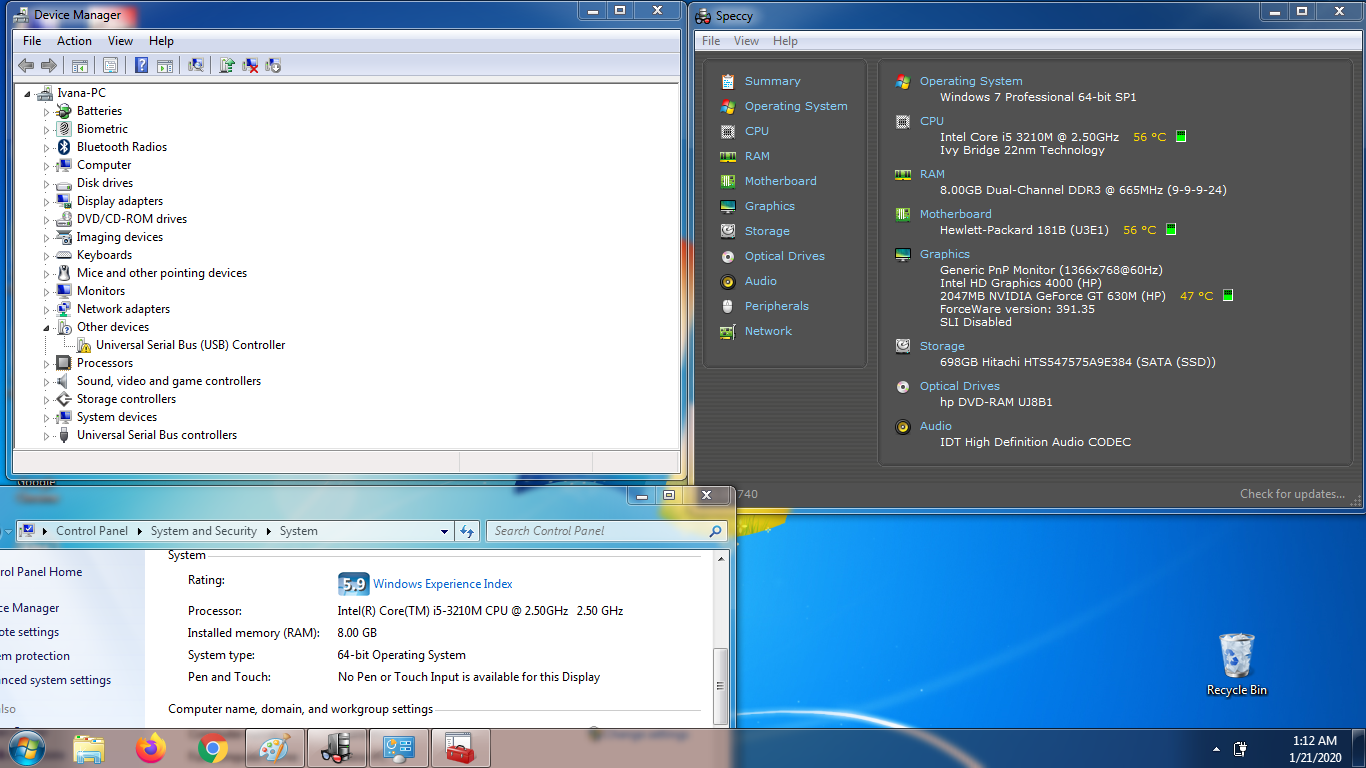
Task: Expand the Display adapters node
Action: pyautogui.click(x=46, y=202)
